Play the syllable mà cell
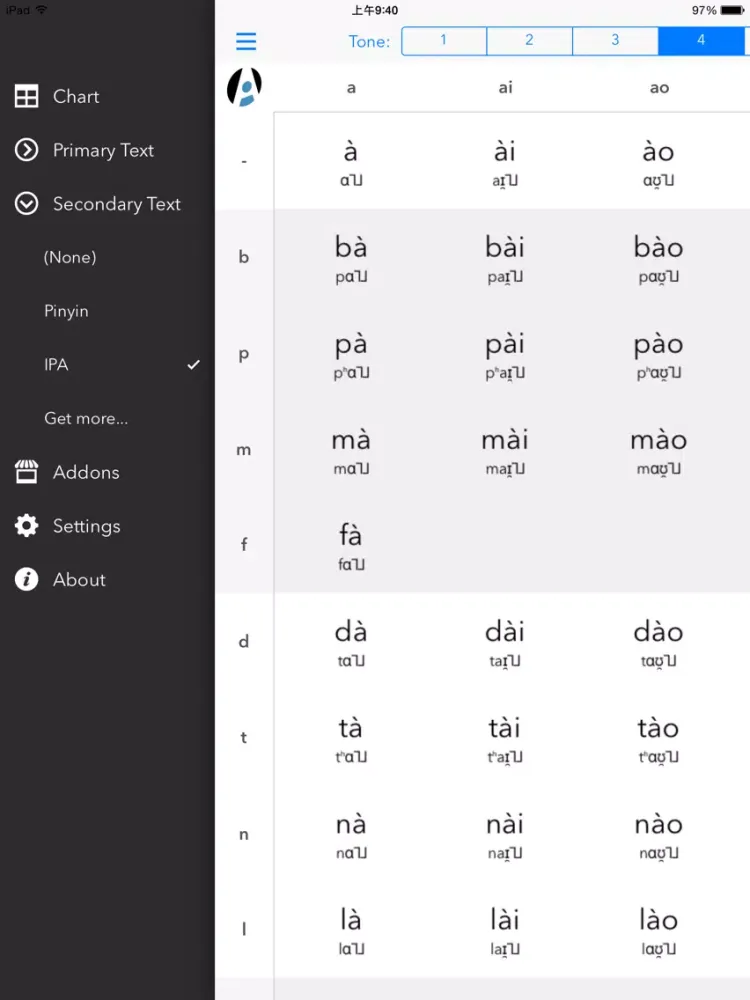The width and height of the screenshot is (750, 1000). coord(351,450)
